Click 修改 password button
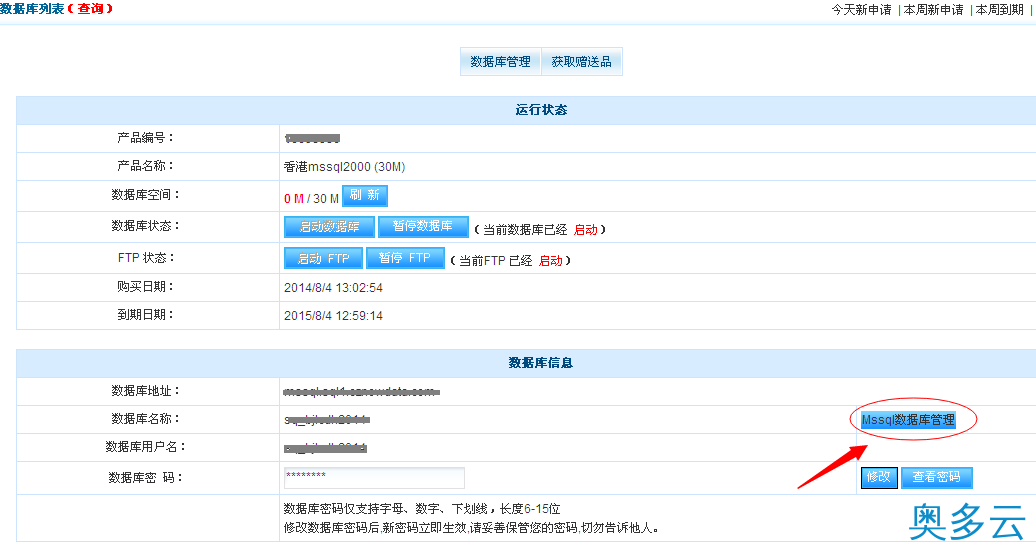Viewport: 1036px width, 551px height. tap(879, 477)
